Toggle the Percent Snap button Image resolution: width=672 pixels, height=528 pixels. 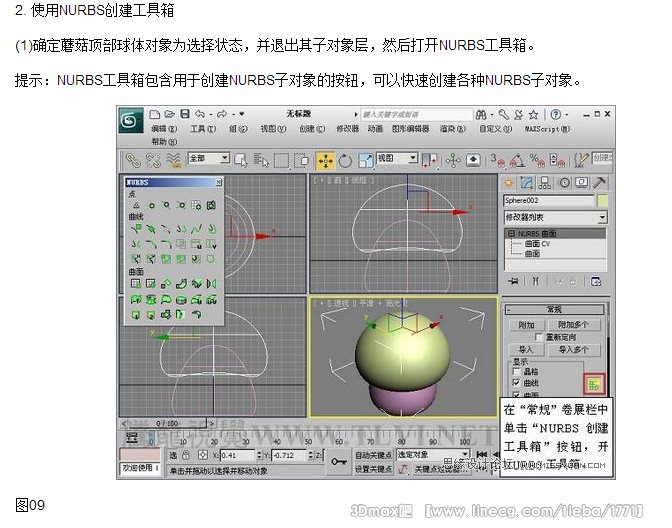pos(537,160)
